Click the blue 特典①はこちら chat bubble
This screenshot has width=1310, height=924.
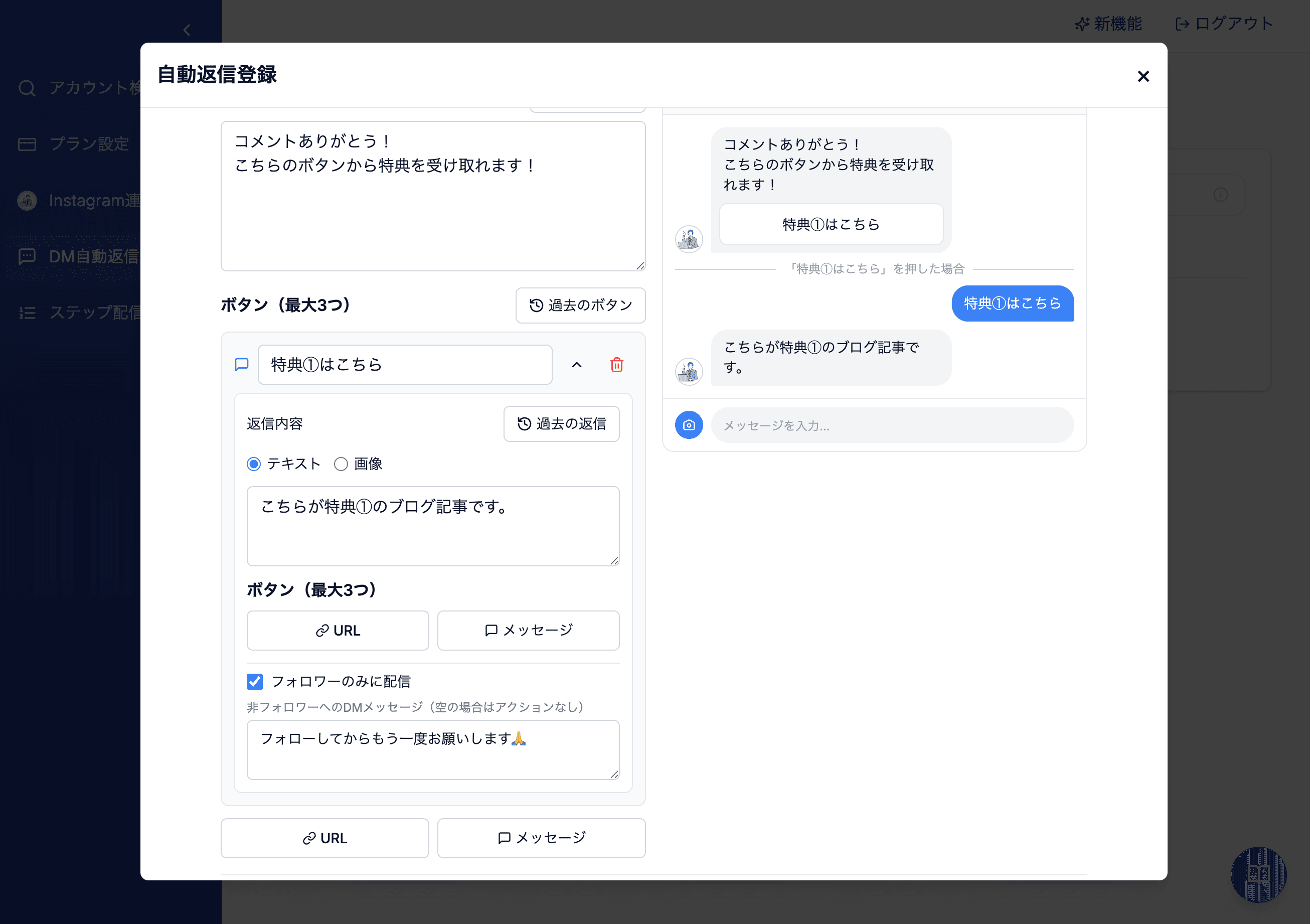point(1013,303)
